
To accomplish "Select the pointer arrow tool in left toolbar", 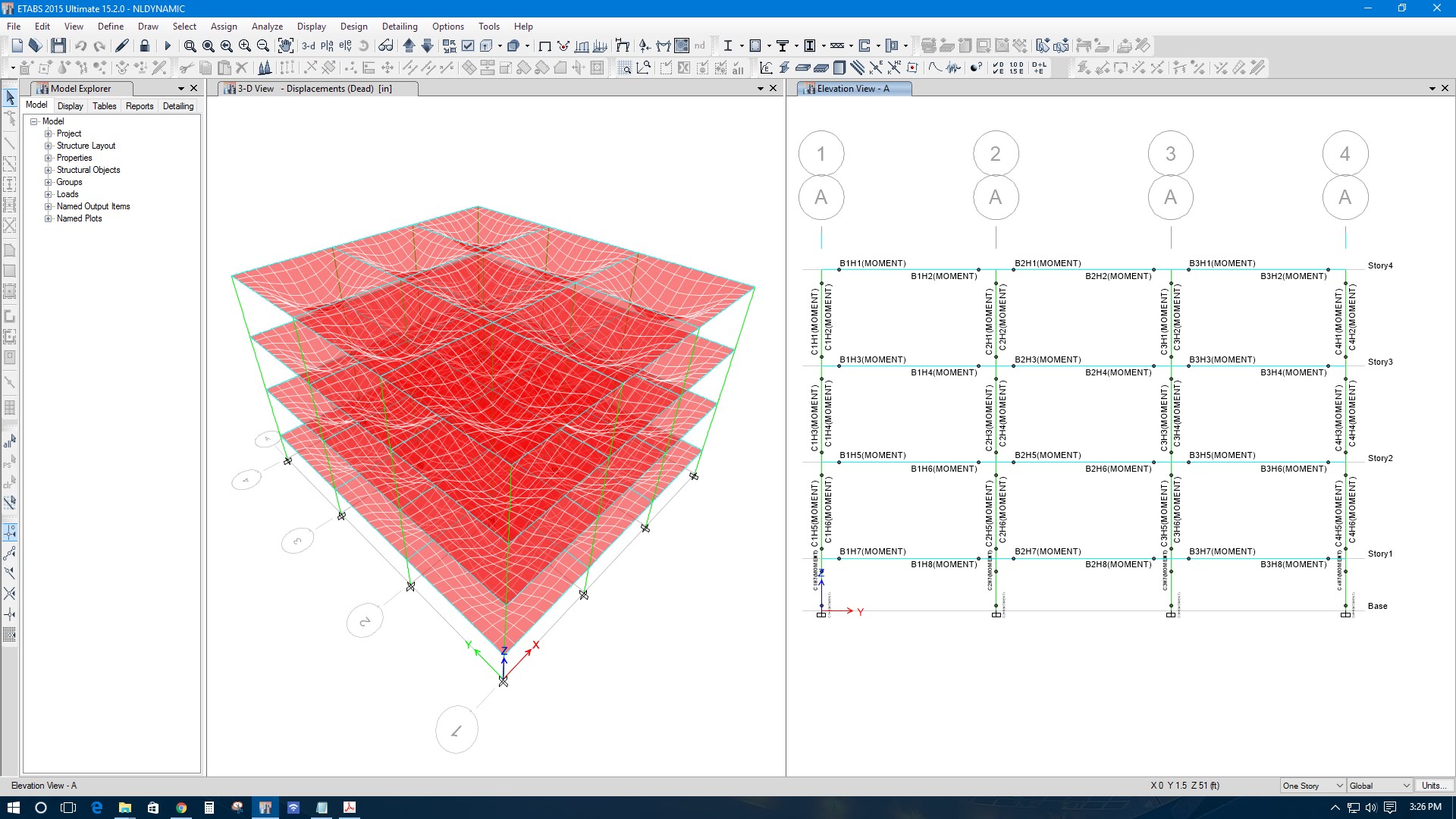I will click(x=10, y=98).
